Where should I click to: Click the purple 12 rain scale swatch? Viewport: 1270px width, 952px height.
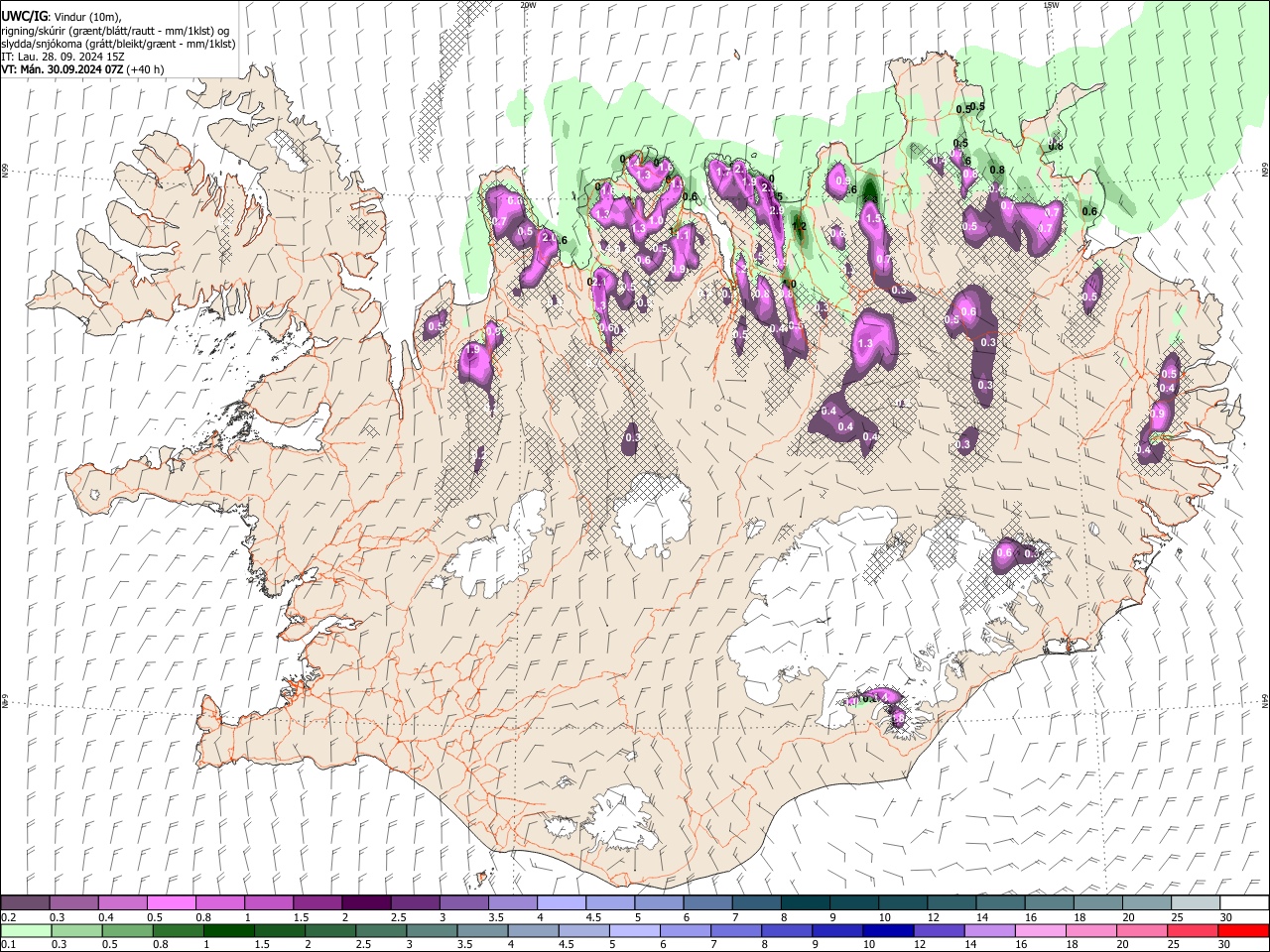940,930
